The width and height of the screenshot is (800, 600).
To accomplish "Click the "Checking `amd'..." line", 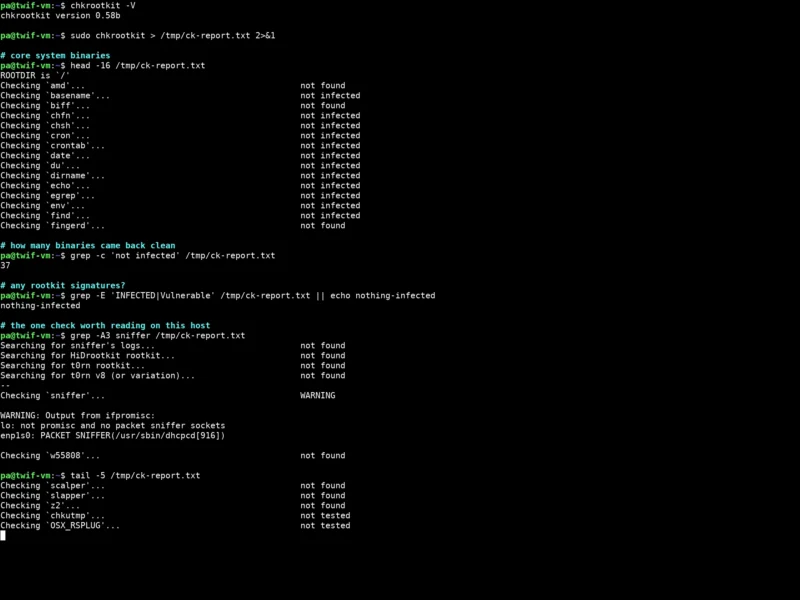I will tap(43, 86).
